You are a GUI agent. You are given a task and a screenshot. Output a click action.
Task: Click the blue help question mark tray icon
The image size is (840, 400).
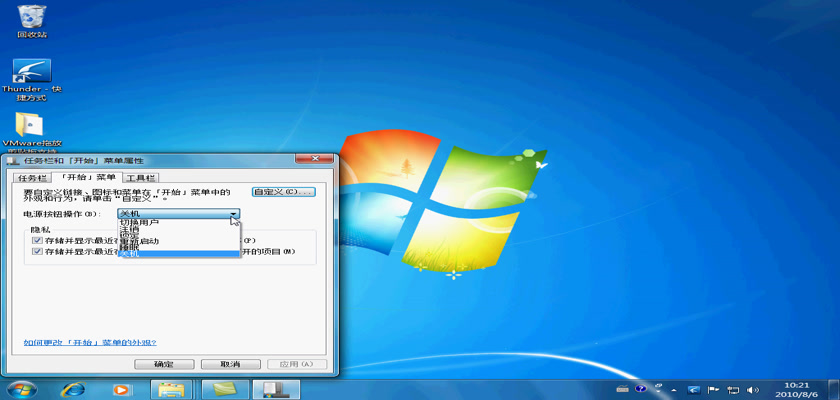pos(640,388)
